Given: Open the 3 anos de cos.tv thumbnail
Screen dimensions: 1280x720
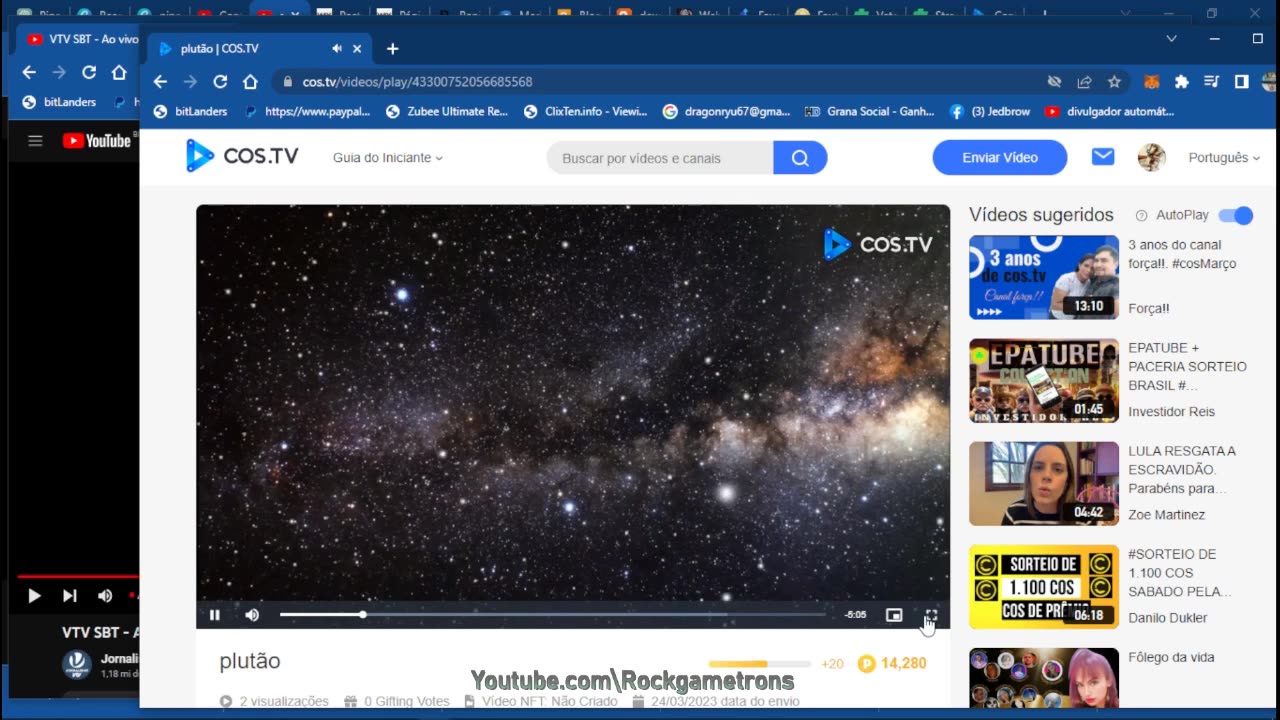Looking at the screenshot, I should pos(1044,277).
